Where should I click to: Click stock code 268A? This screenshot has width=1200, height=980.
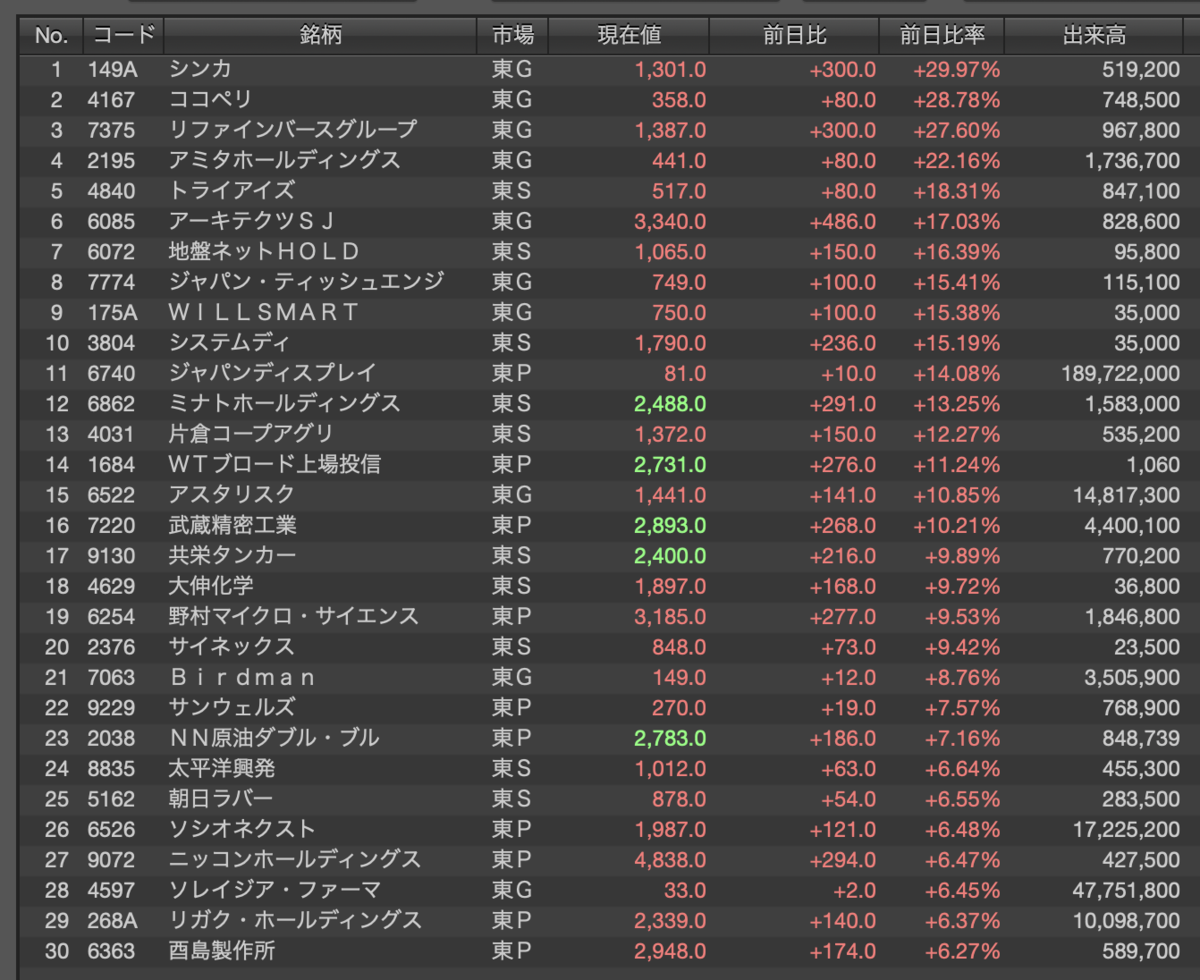pyautogui.click(x=111, y=920)
